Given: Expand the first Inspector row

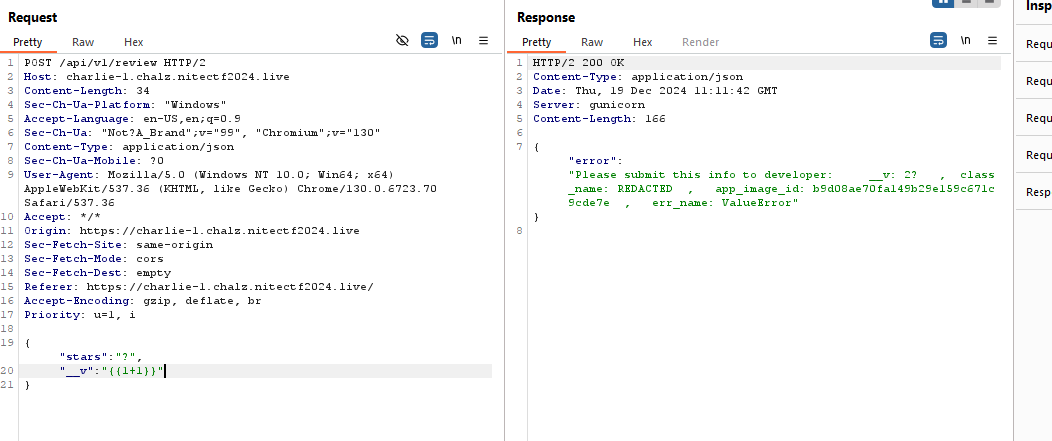Looking at the screenshot, I should pos(1038,44).
